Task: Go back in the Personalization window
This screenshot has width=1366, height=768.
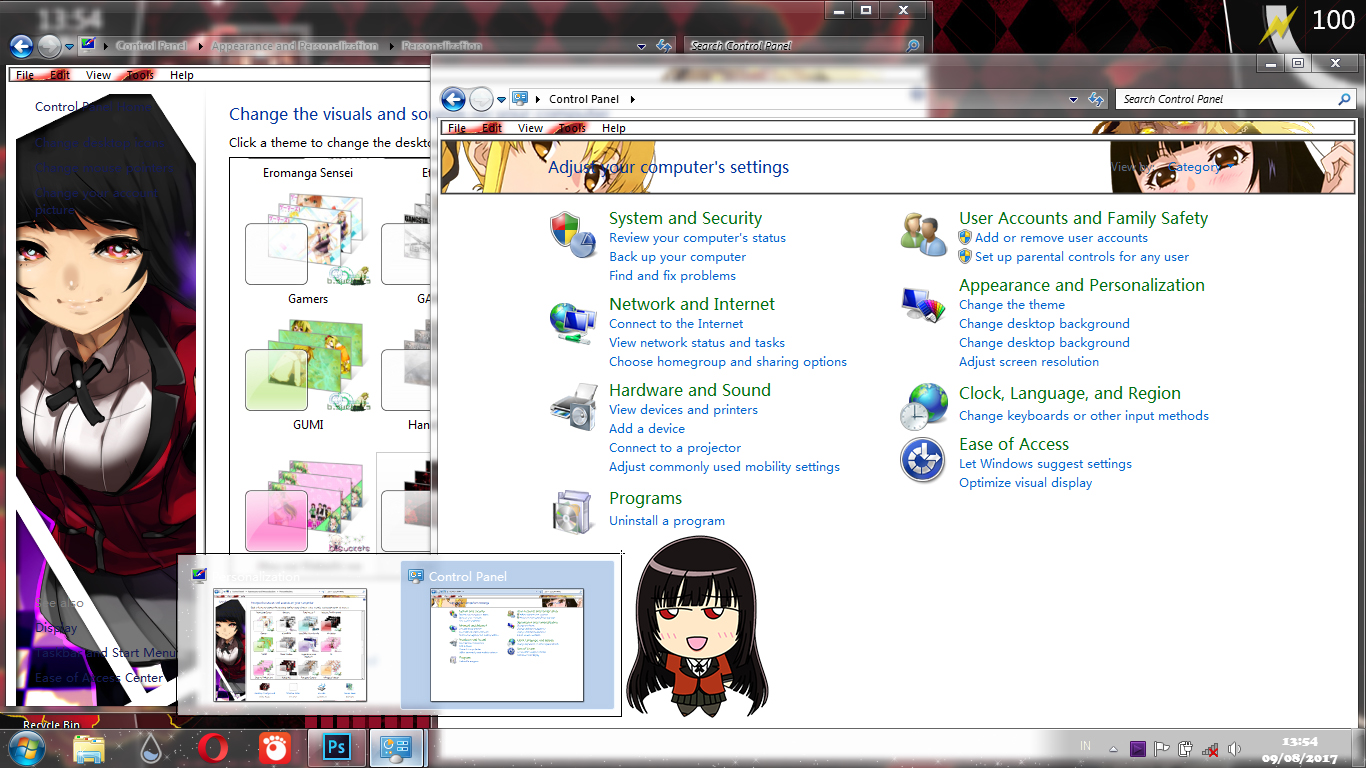Action: coord(22,46)
